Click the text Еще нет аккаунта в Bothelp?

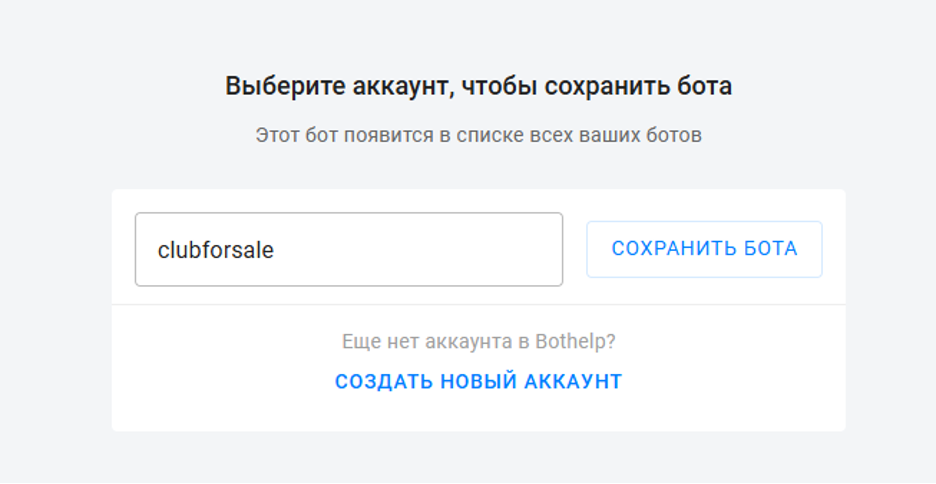(479, 341)
